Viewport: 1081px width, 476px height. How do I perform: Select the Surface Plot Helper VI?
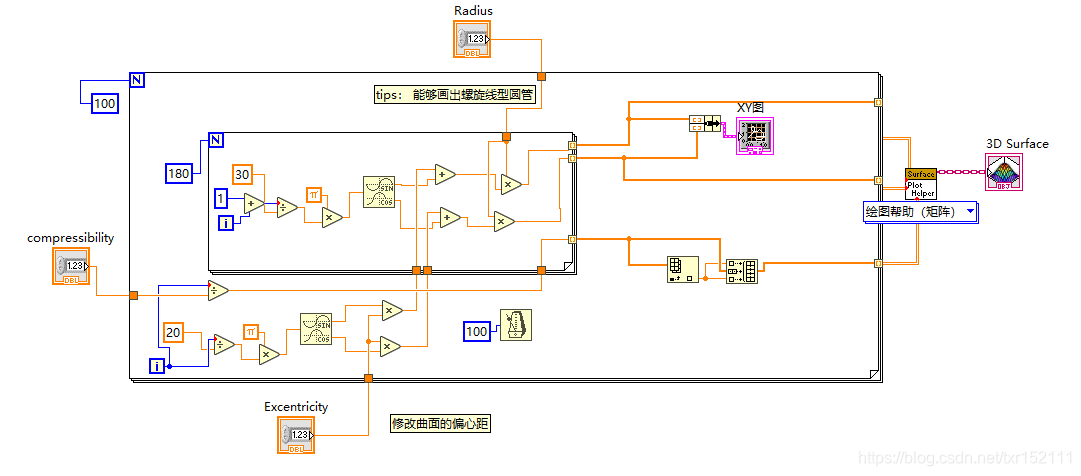coord(920,184)
